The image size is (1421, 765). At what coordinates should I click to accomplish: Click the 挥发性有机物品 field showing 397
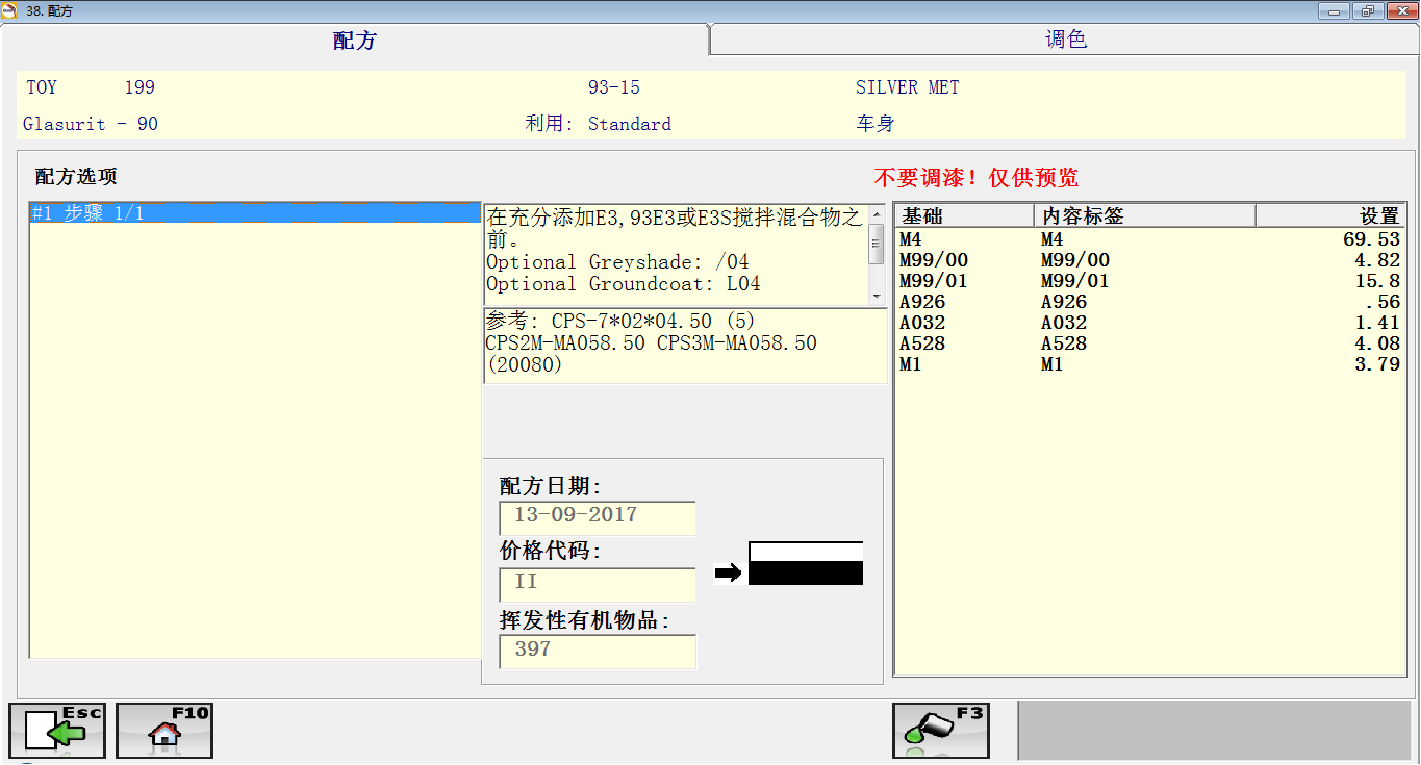[597, 651]
